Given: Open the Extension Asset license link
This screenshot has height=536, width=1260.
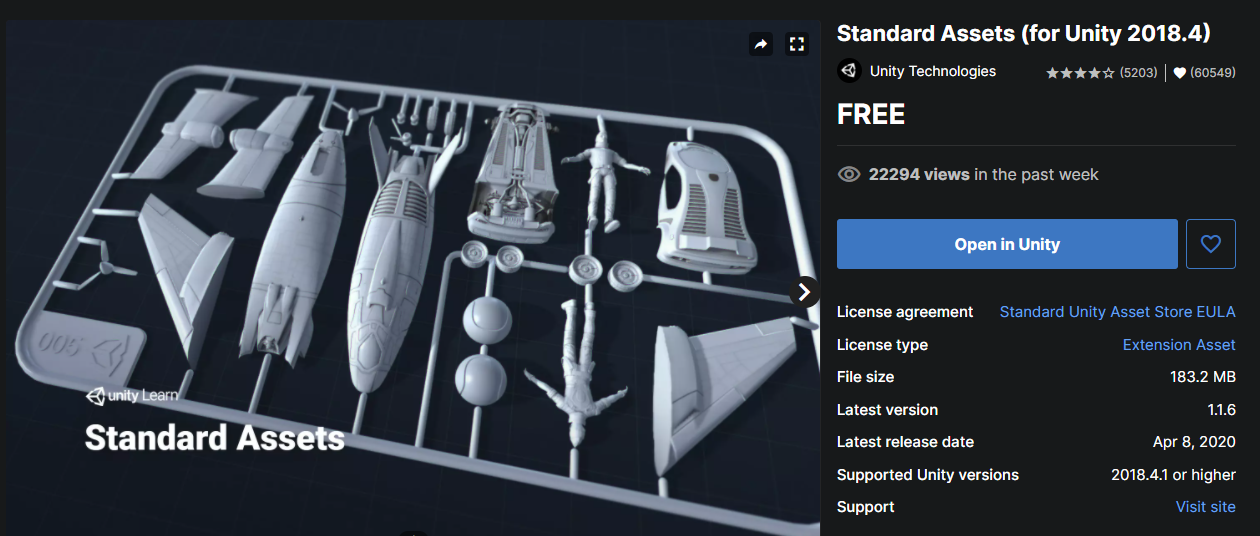Looking at the screenshot, I should (1179, 345).
